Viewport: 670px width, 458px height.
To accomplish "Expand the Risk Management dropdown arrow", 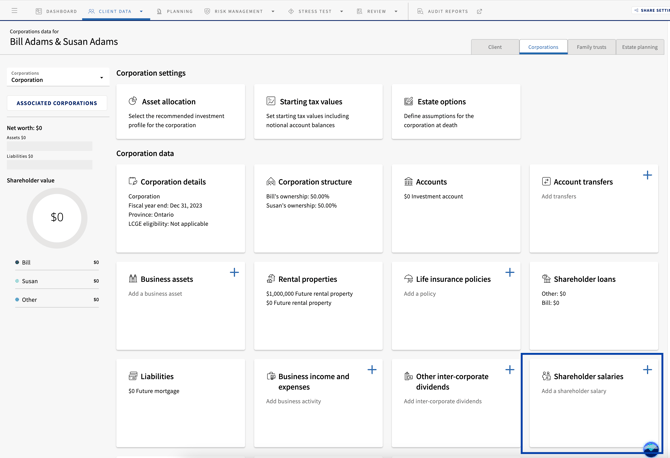I will pyautogui.click(x=273, y=12).
